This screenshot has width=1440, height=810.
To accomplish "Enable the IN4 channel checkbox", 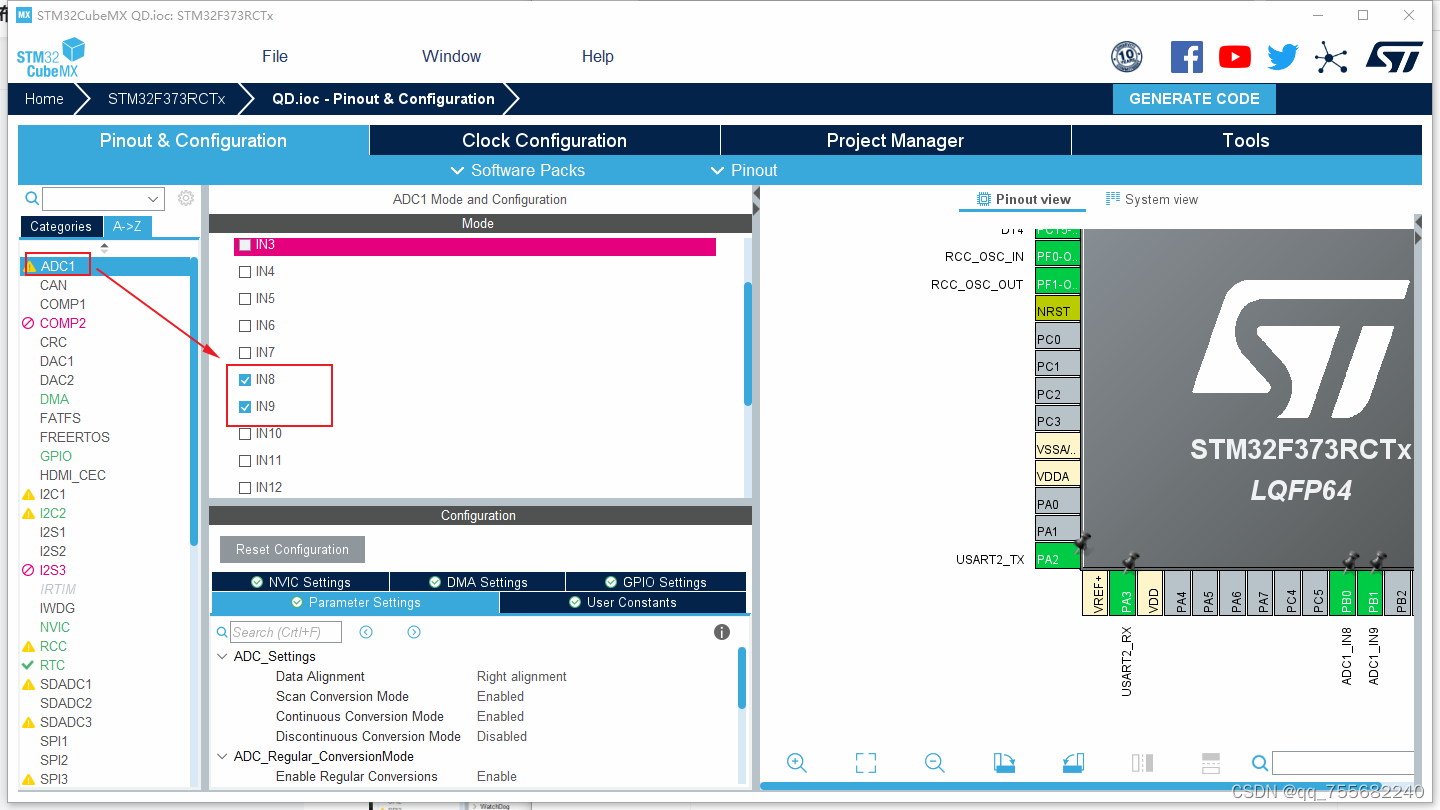I will pos(245,272).
